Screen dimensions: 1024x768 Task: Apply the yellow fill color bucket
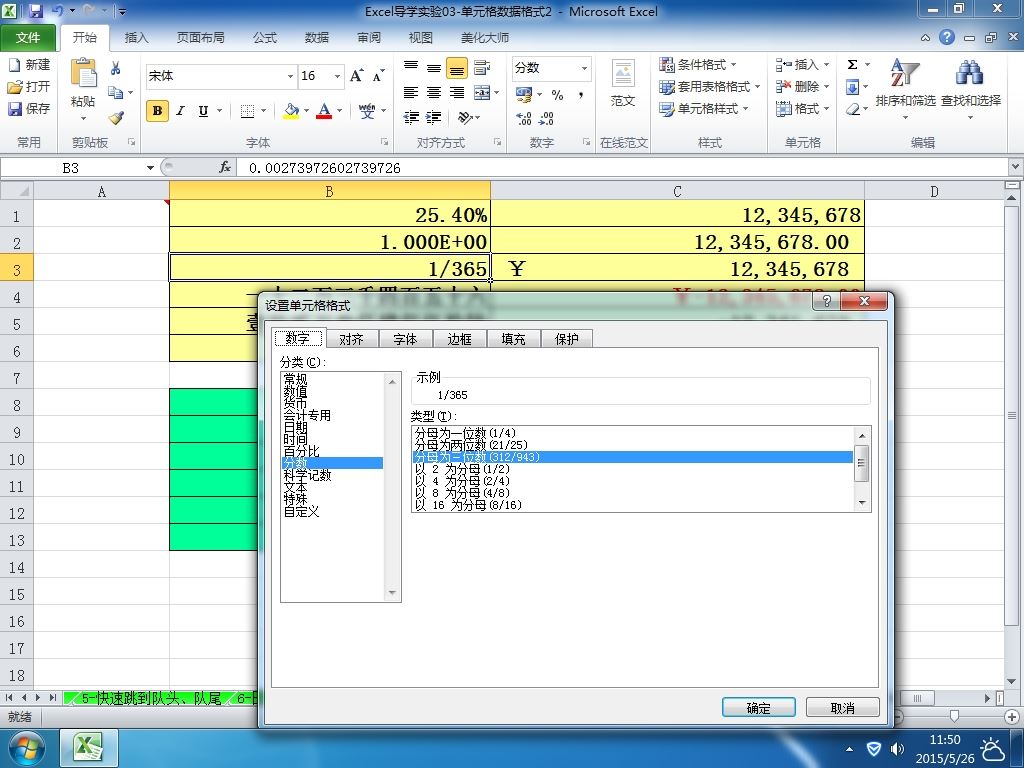pos(291,111)
